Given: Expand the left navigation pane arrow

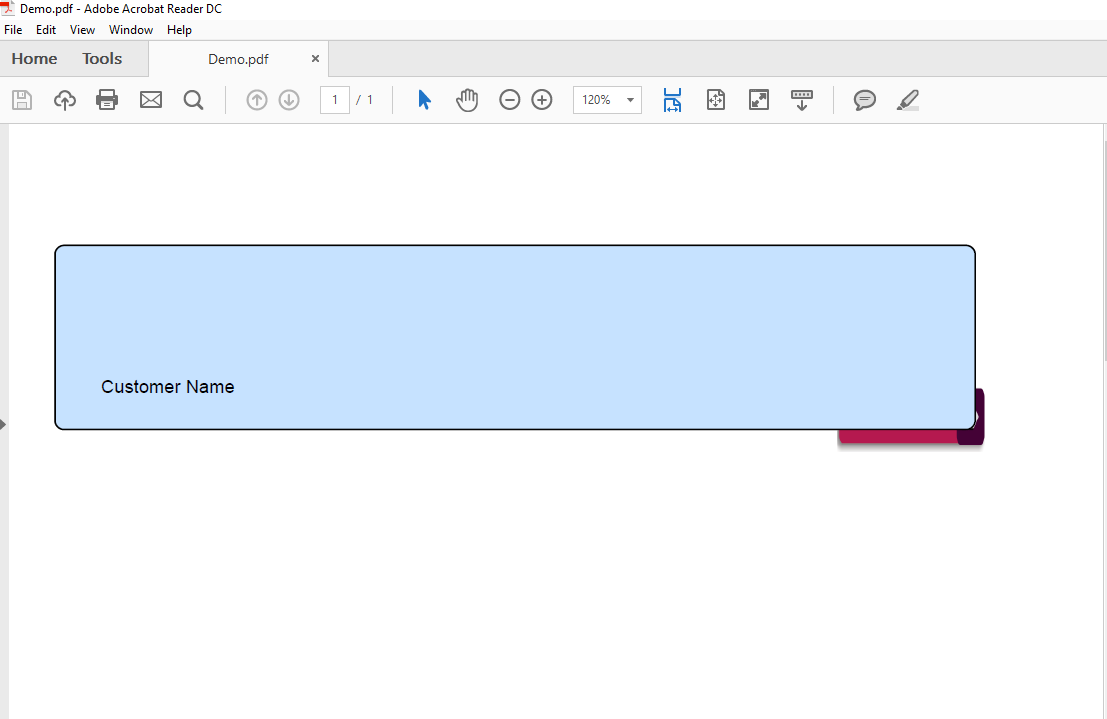Looking at the screenshot, I should [x=3, y=424].
